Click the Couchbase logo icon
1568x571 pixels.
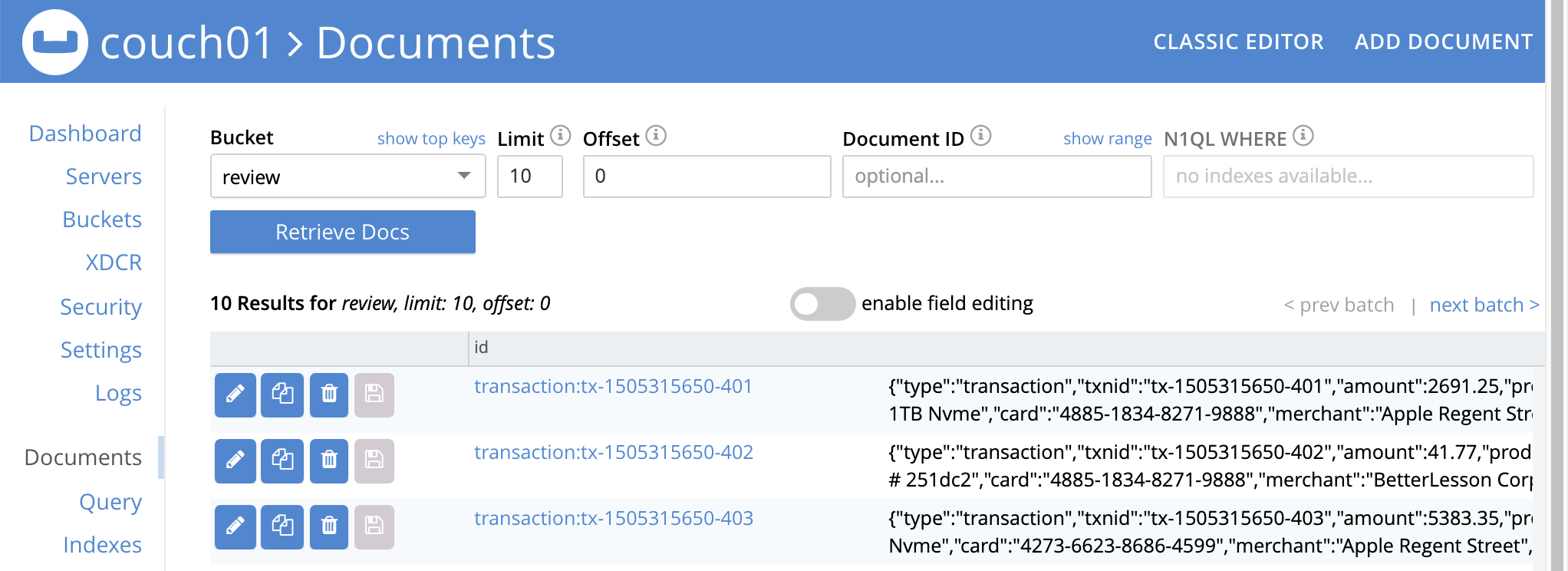point(54,42)
